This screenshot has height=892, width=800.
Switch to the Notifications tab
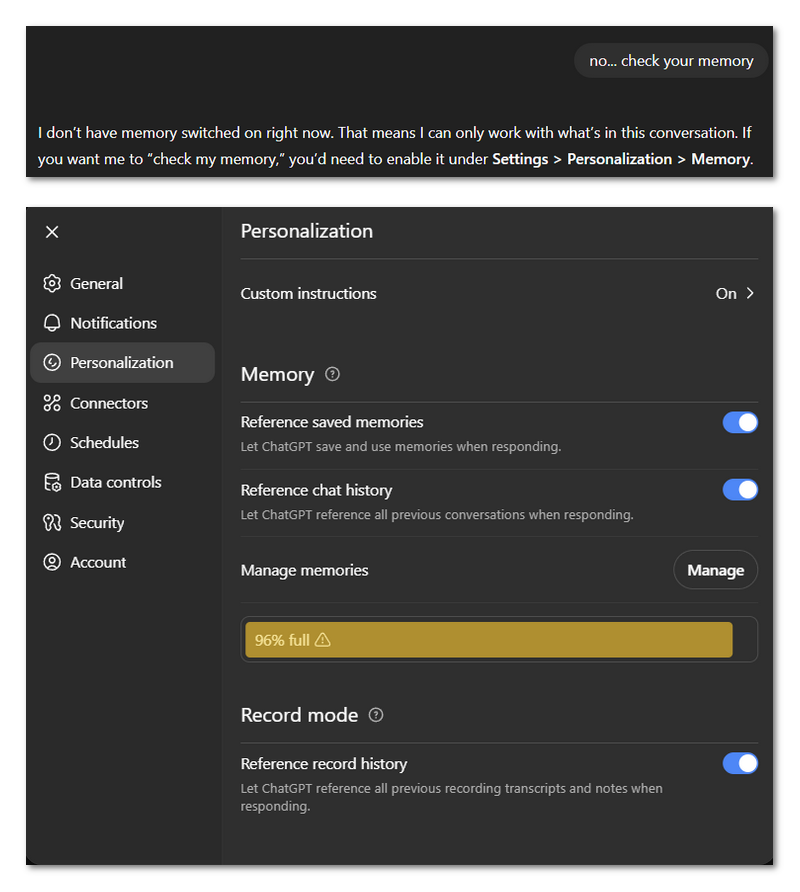122,323
